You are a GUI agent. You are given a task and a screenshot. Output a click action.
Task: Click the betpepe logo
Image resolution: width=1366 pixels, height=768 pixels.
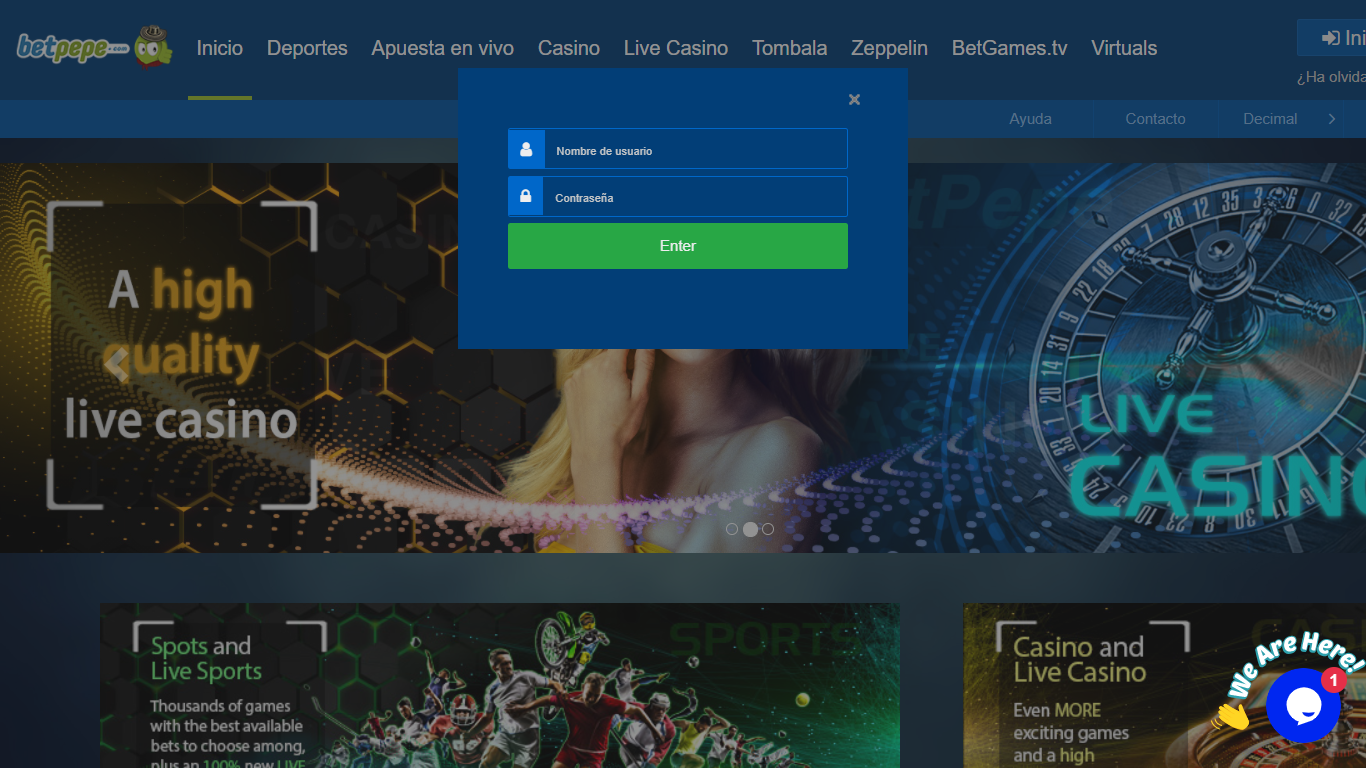[94, 47]
